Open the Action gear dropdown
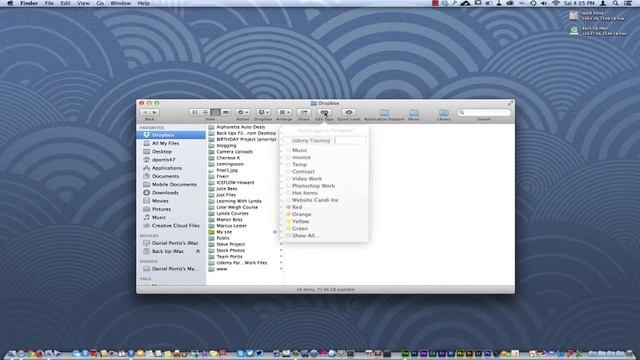The width and height of the screenshot is (640, 360). pos(243,112)
